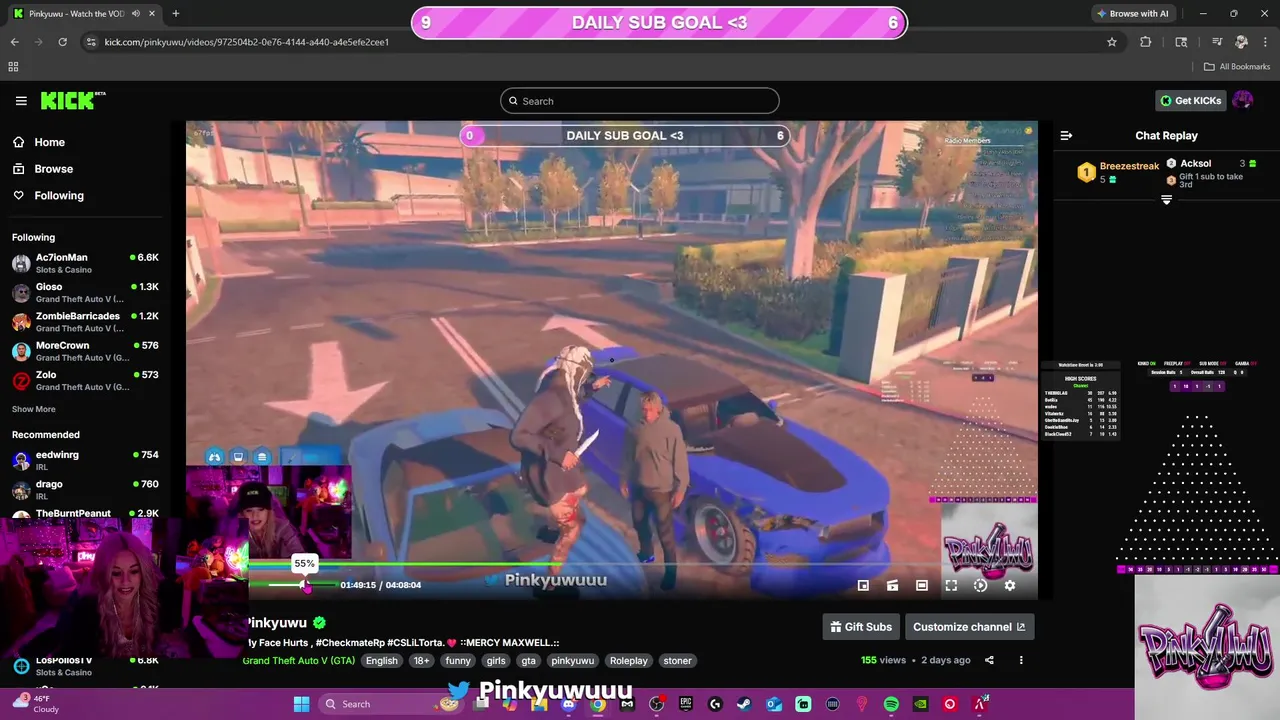Open All Bookmarks folder
Image resolution: width=1280 pixels, height=720 pixels.
(1237, 67)
